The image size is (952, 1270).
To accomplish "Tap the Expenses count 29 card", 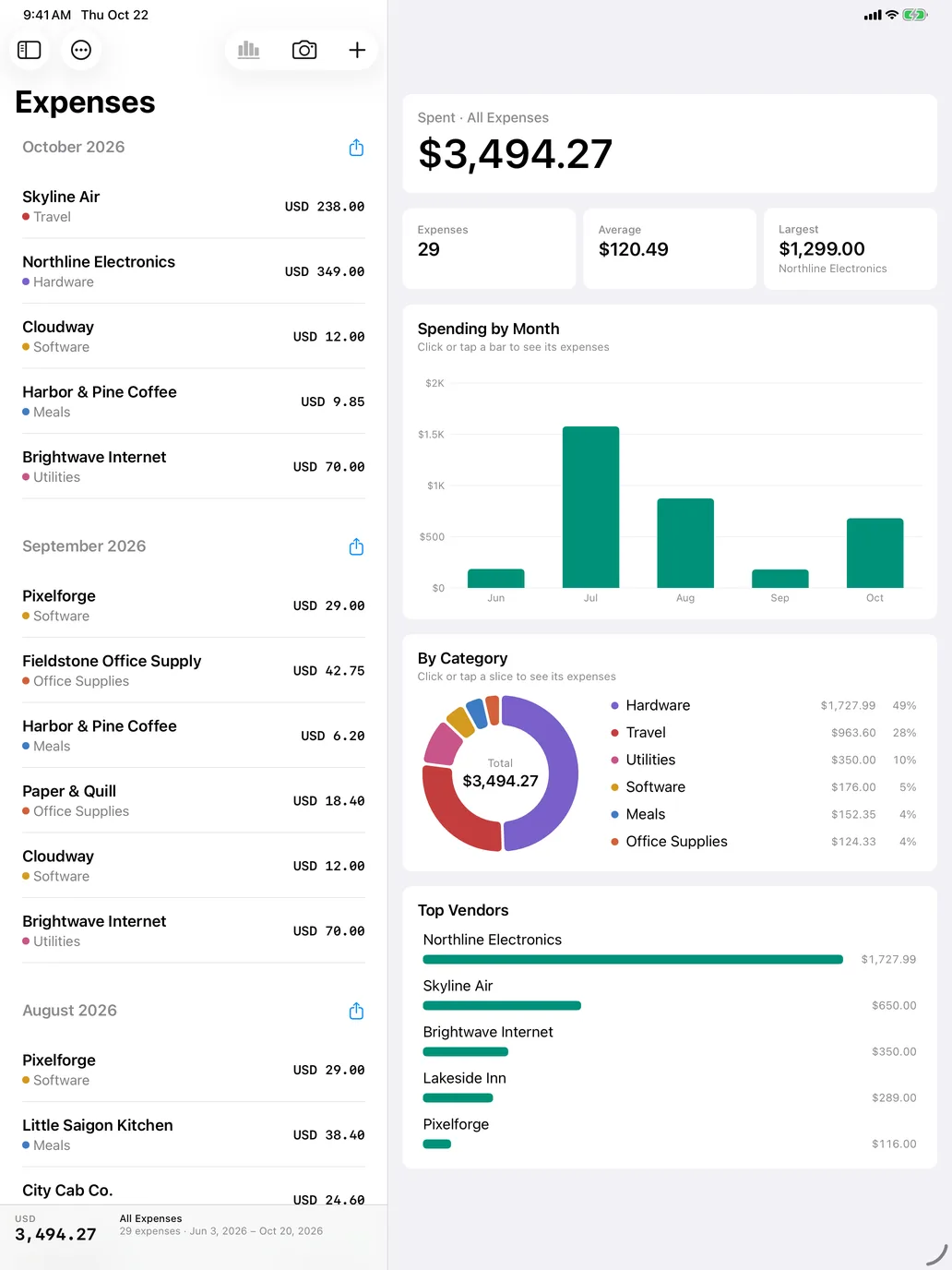I will [x=489, y=248].
